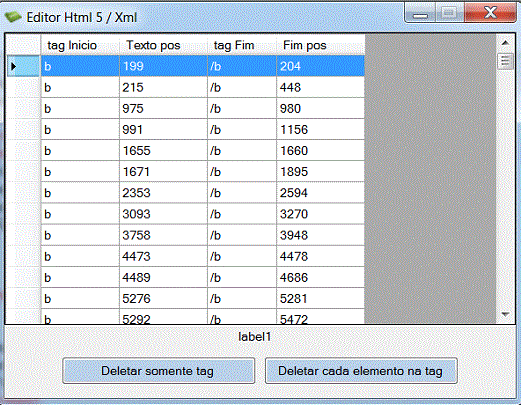
Task: Click the Fim pos column header
Action: (320, 45)
